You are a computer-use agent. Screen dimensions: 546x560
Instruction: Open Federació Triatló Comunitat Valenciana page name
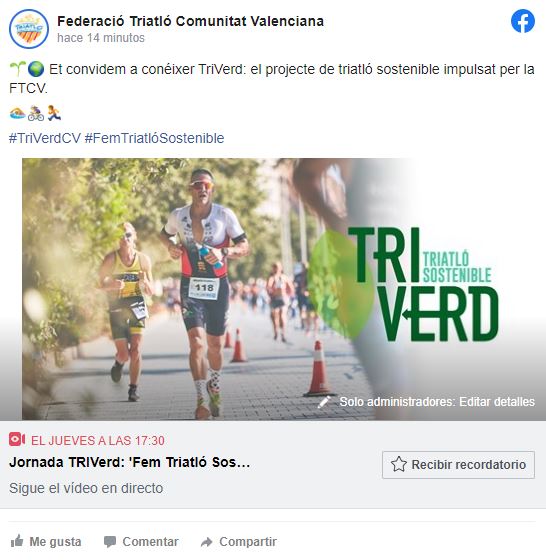[191, 21]
